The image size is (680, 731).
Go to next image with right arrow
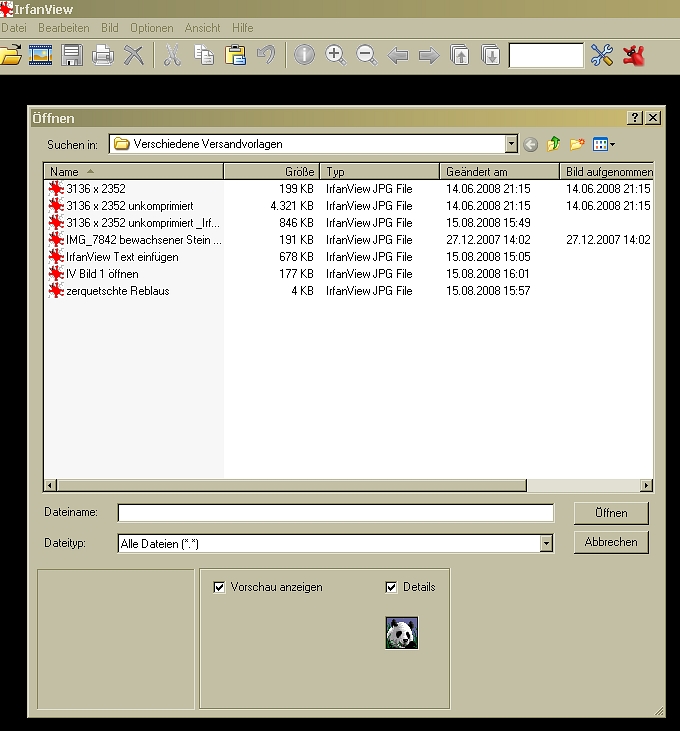point(429,55)
